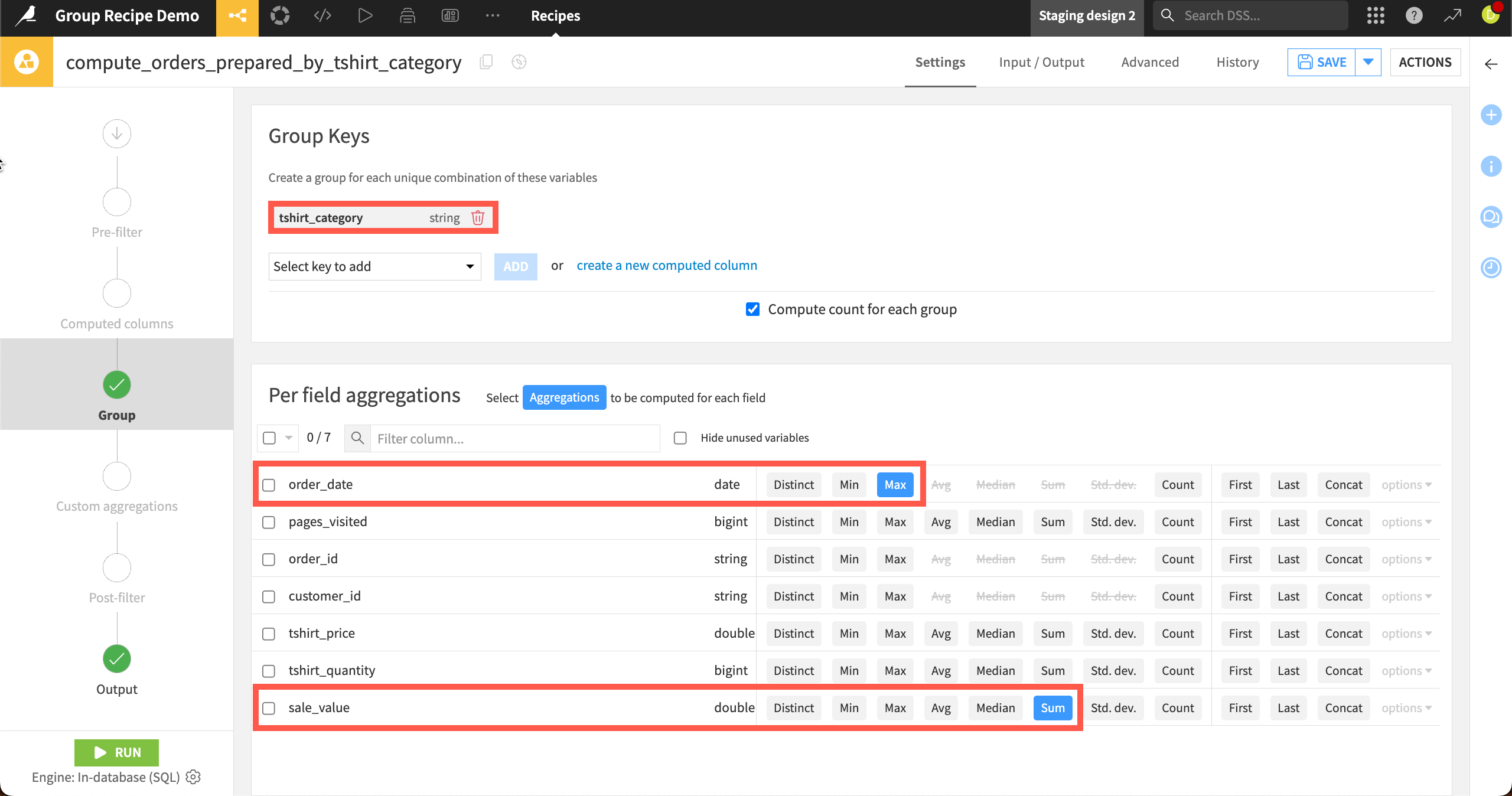Open the code notebooks icon
The image size is (1512, 796).
(322, 16)
